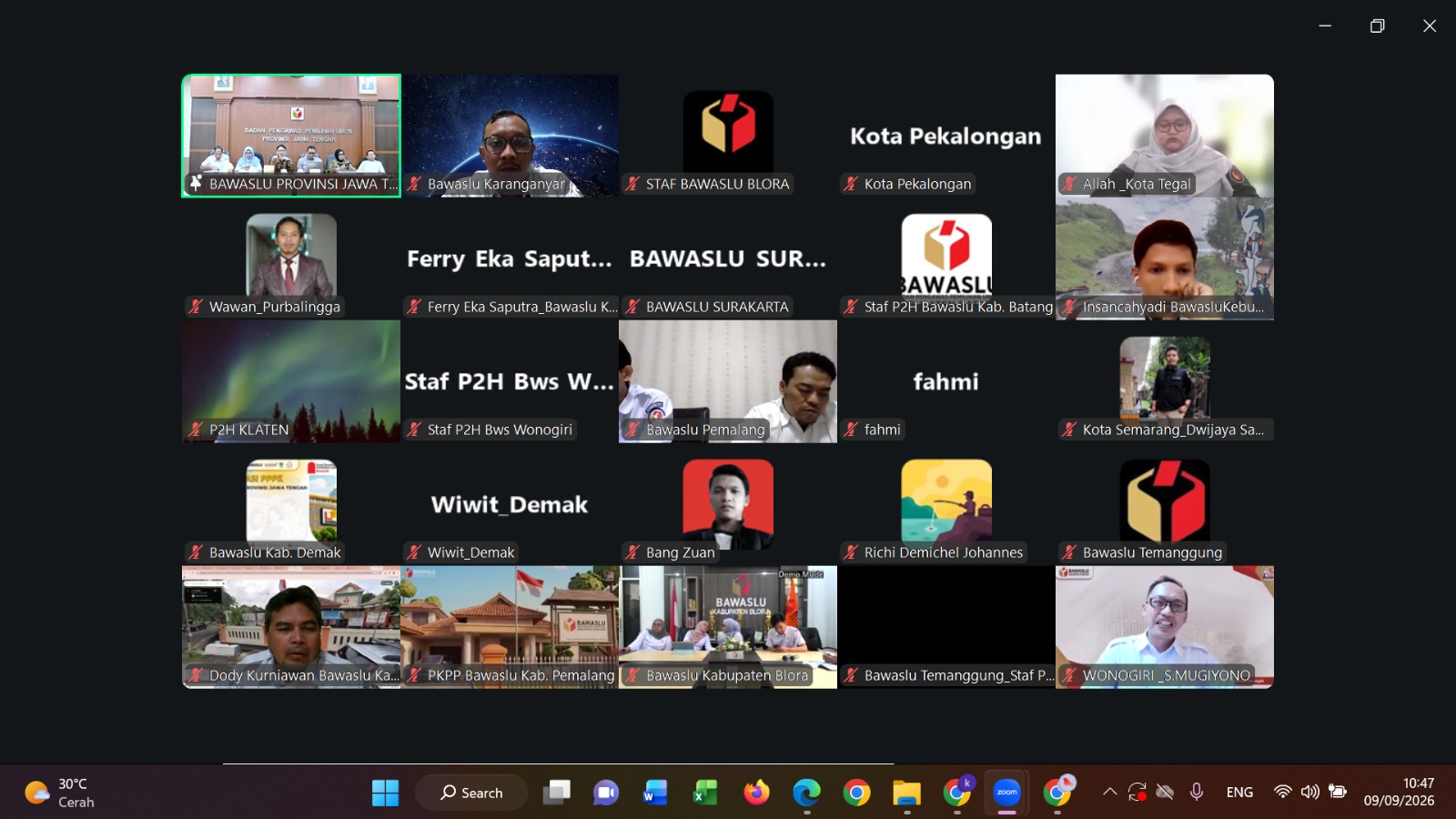Click muted mic icon beside Wawan_Purbalingga
Viewport: 1456px width, 819px height.
coord(196,307)
